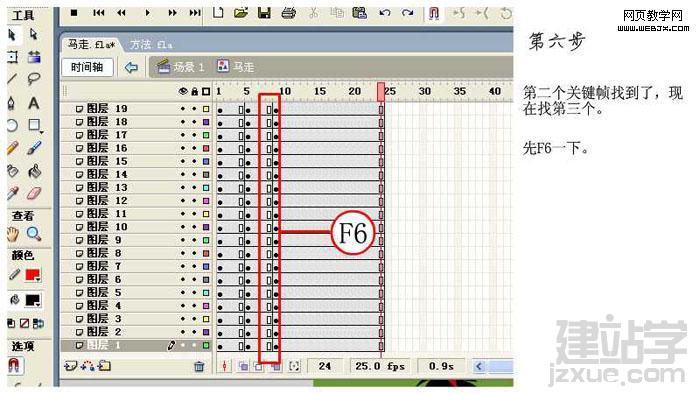
Task: Delete layer using trash can icon
Action: coord(199,366)
